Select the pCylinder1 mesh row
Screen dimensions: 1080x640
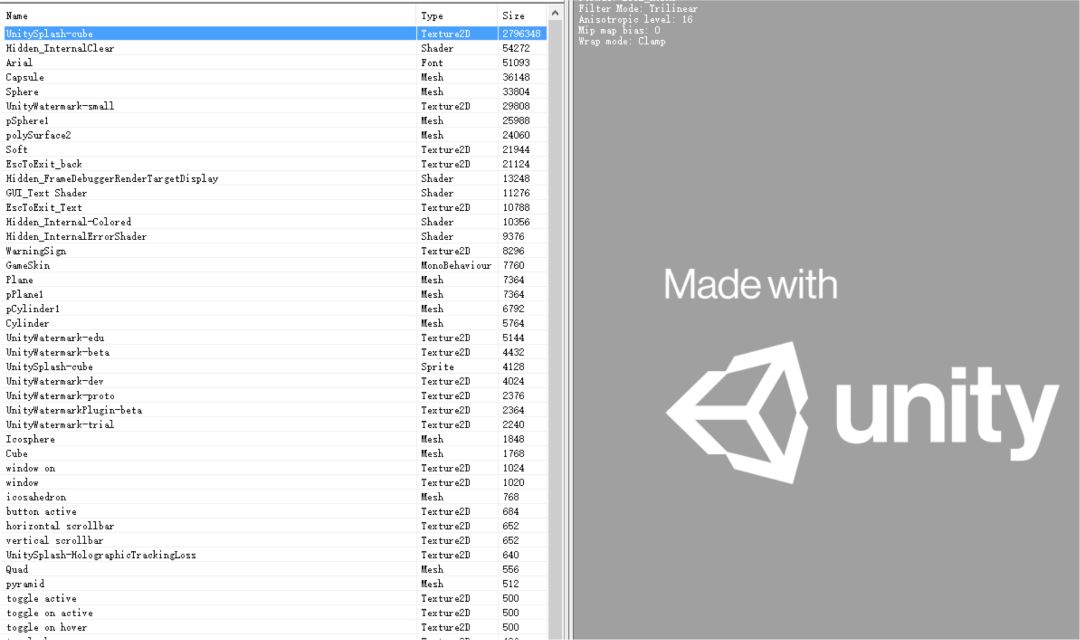pos(276,309)
